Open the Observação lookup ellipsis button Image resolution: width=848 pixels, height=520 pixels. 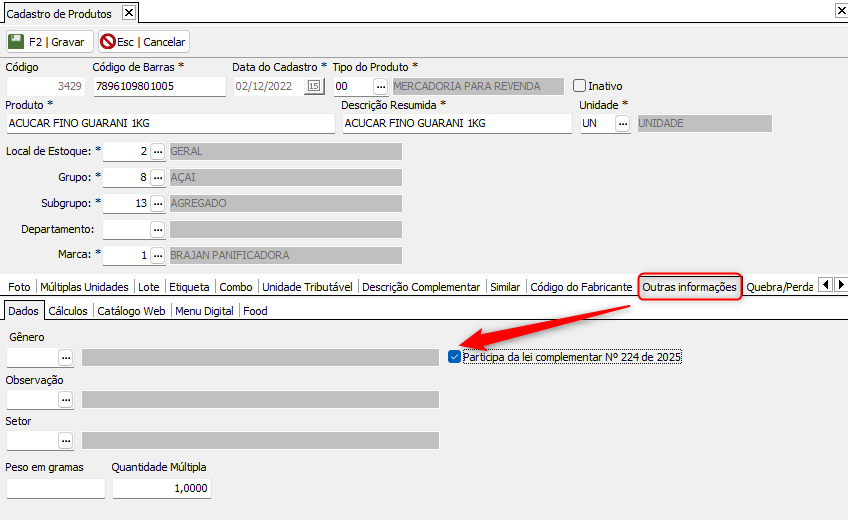(x=66, y=399)
